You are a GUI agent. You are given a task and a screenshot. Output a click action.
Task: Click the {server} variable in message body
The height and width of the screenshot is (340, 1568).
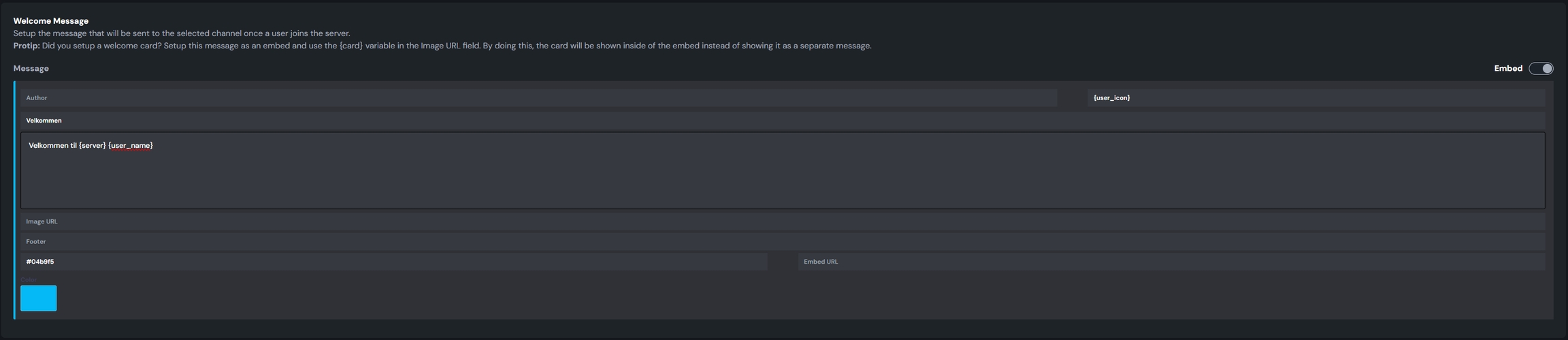point(93,145)
